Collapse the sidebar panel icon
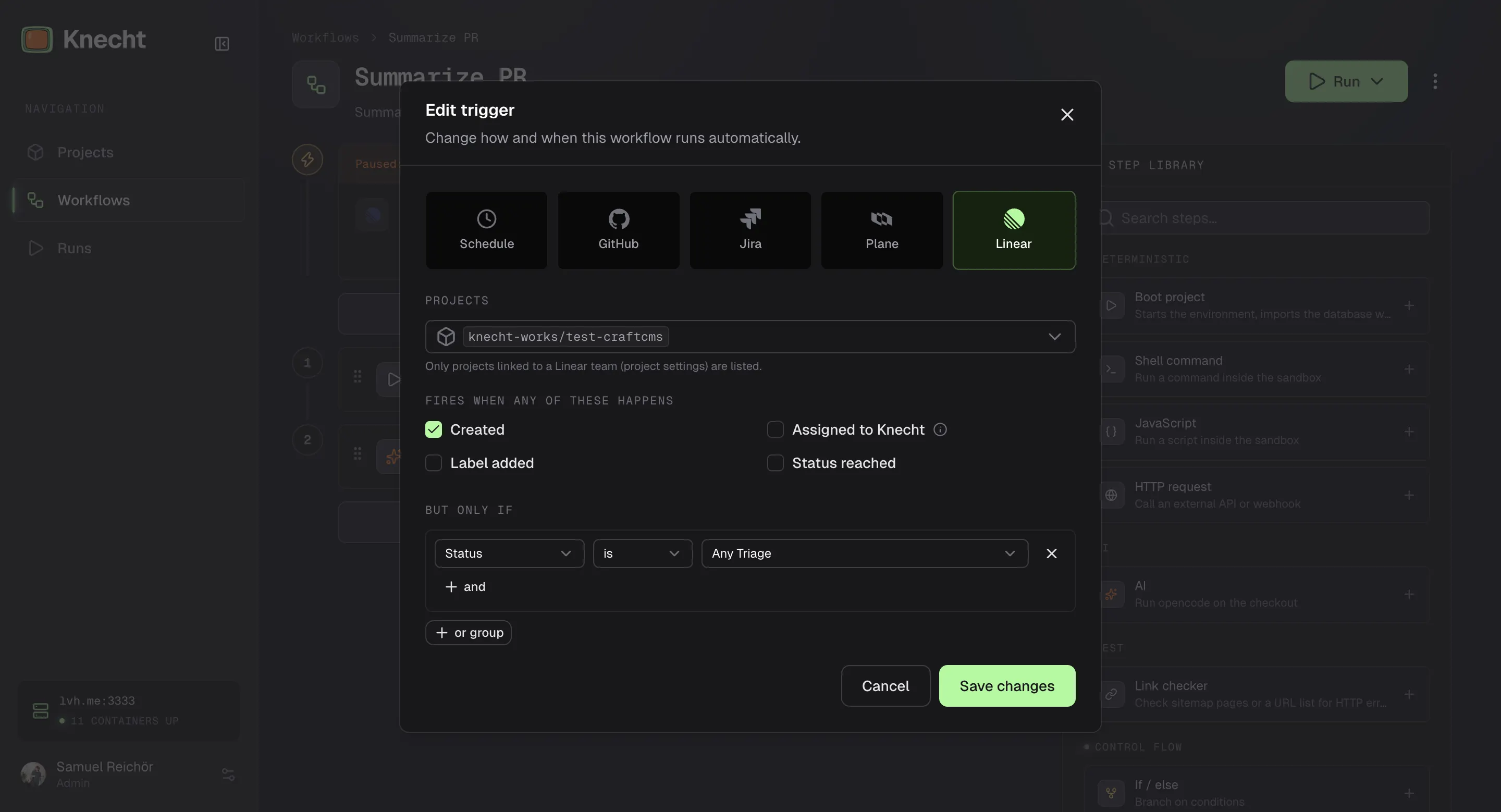1501x812 pixels. [x=222, y=44]
